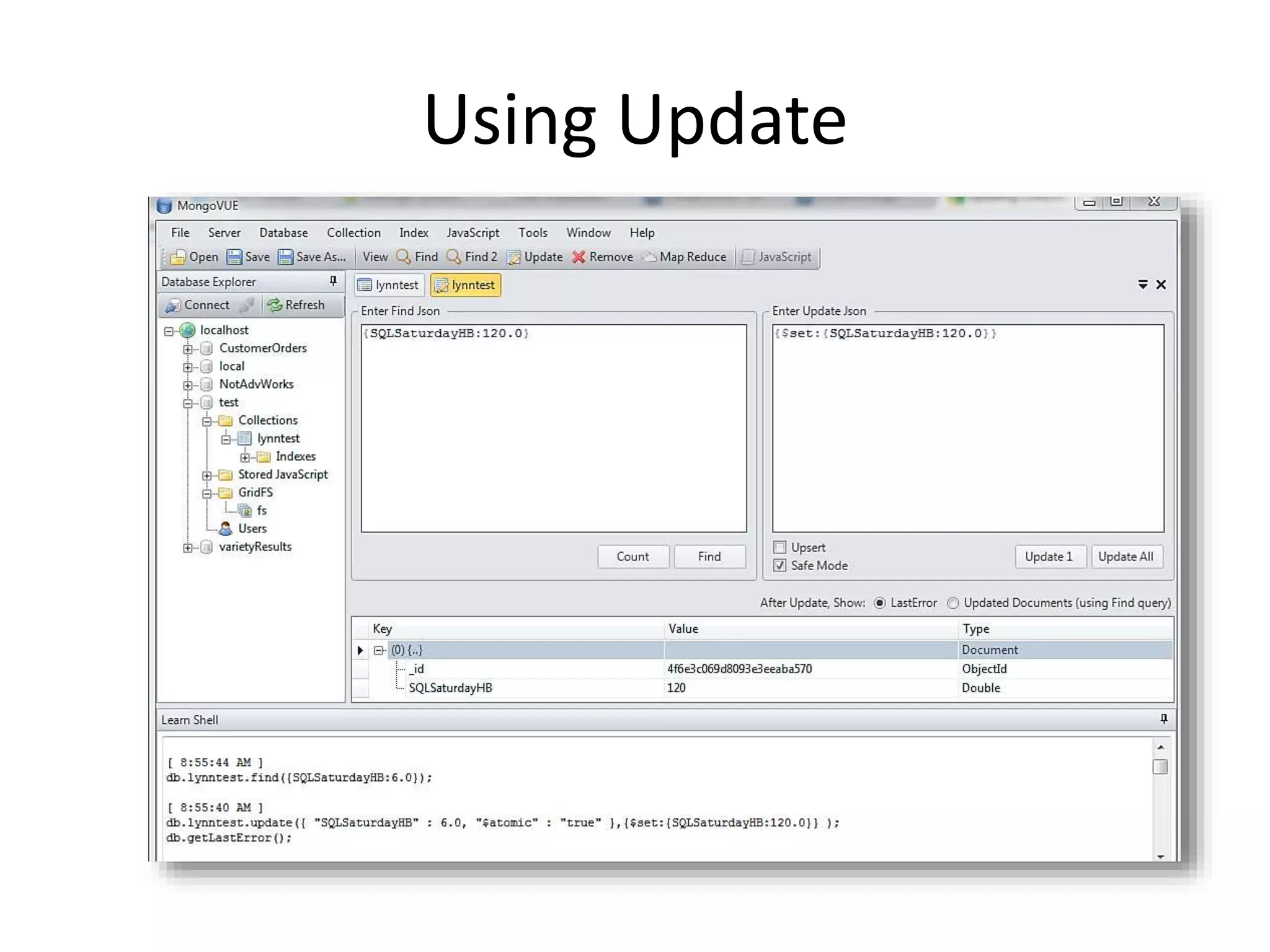Viewport: 1270px width, 952px height.
Task: Toggle the Safe Mode checkbox
Action: pyautogui.click(x=779, y=565)
